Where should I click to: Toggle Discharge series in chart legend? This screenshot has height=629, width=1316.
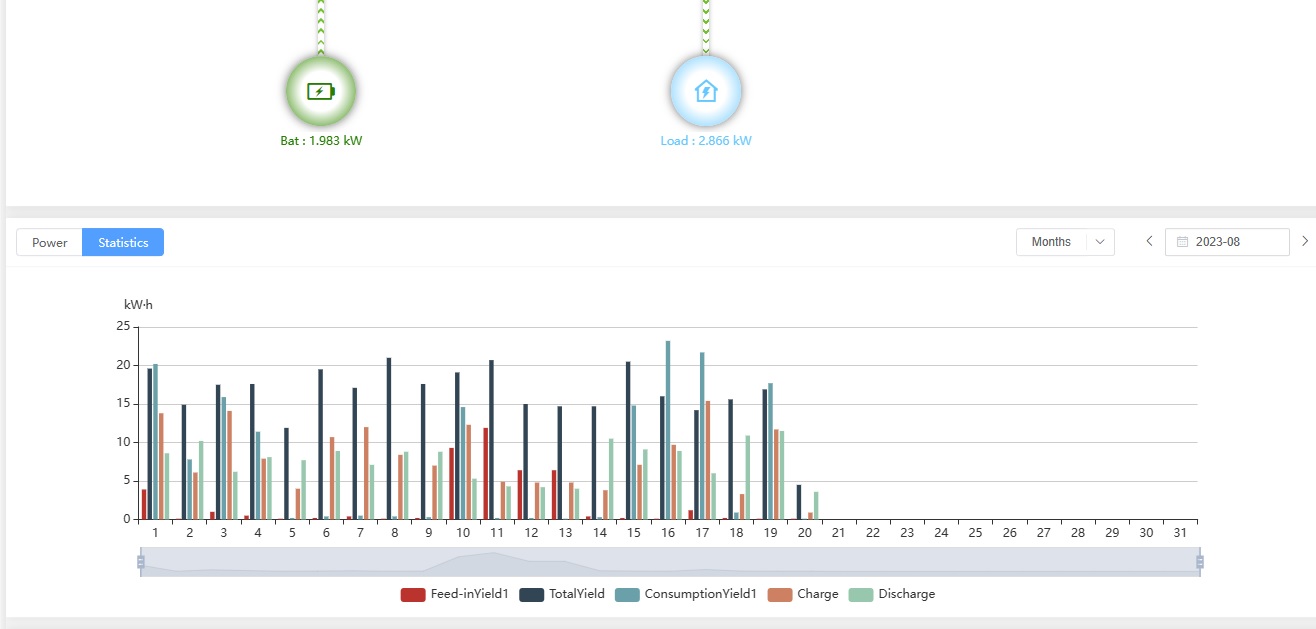coord(892,594)
